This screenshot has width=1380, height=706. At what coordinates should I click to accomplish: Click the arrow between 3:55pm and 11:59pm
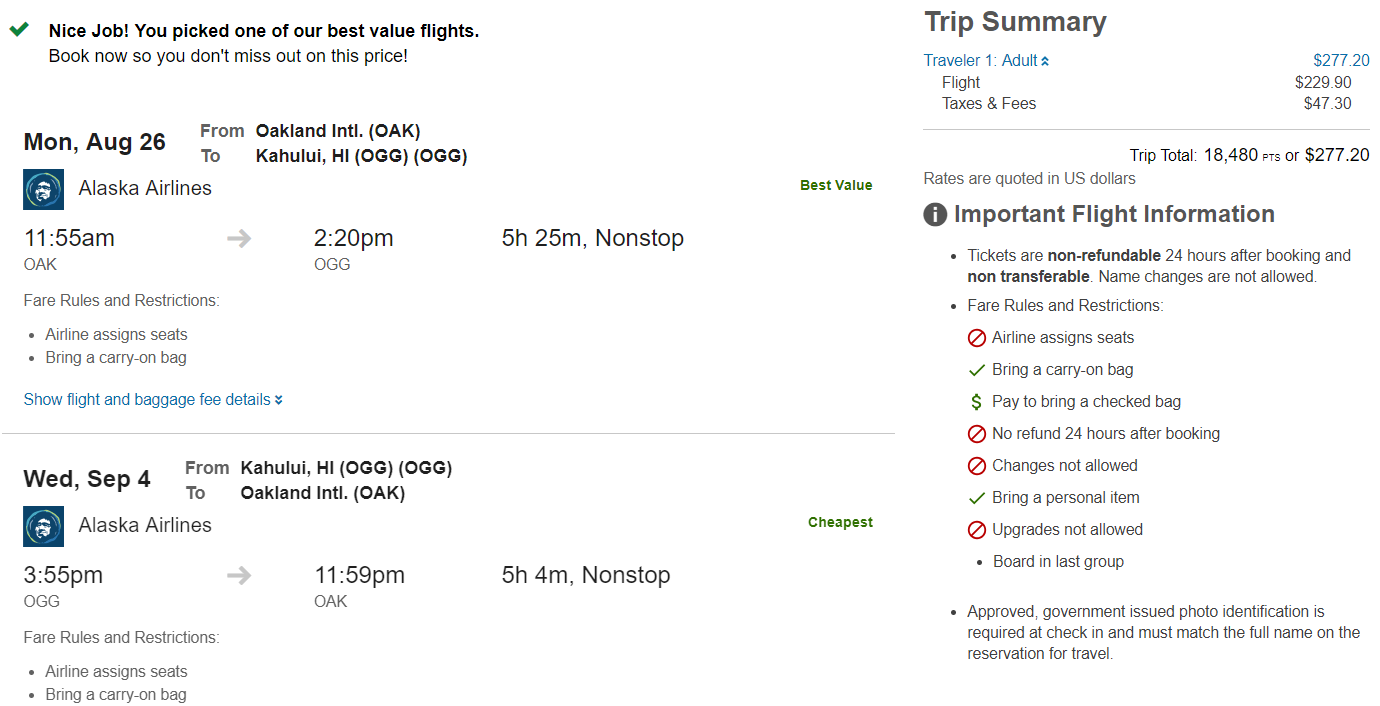[x=239, y=575]
